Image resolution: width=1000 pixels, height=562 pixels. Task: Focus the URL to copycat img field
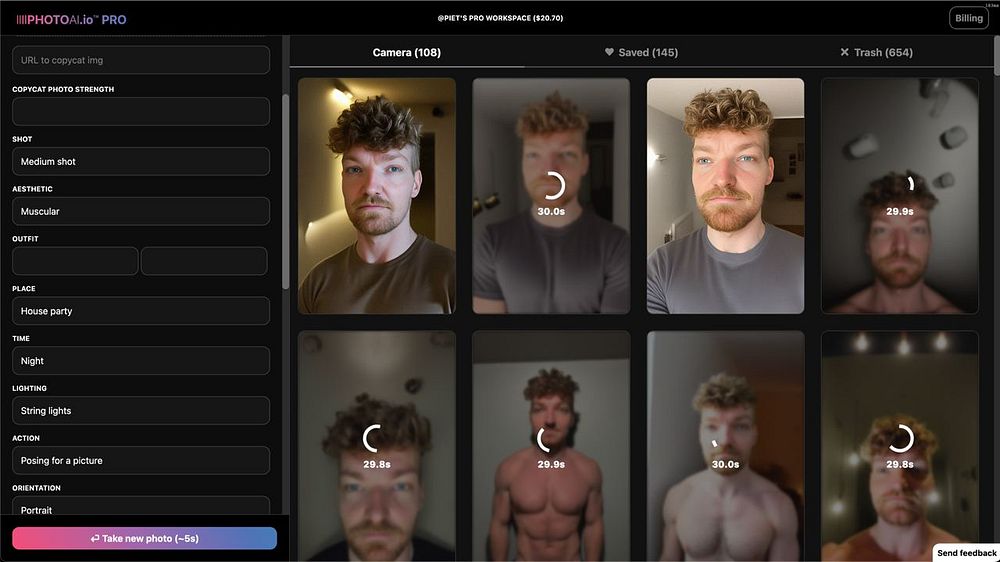point(141,60)
